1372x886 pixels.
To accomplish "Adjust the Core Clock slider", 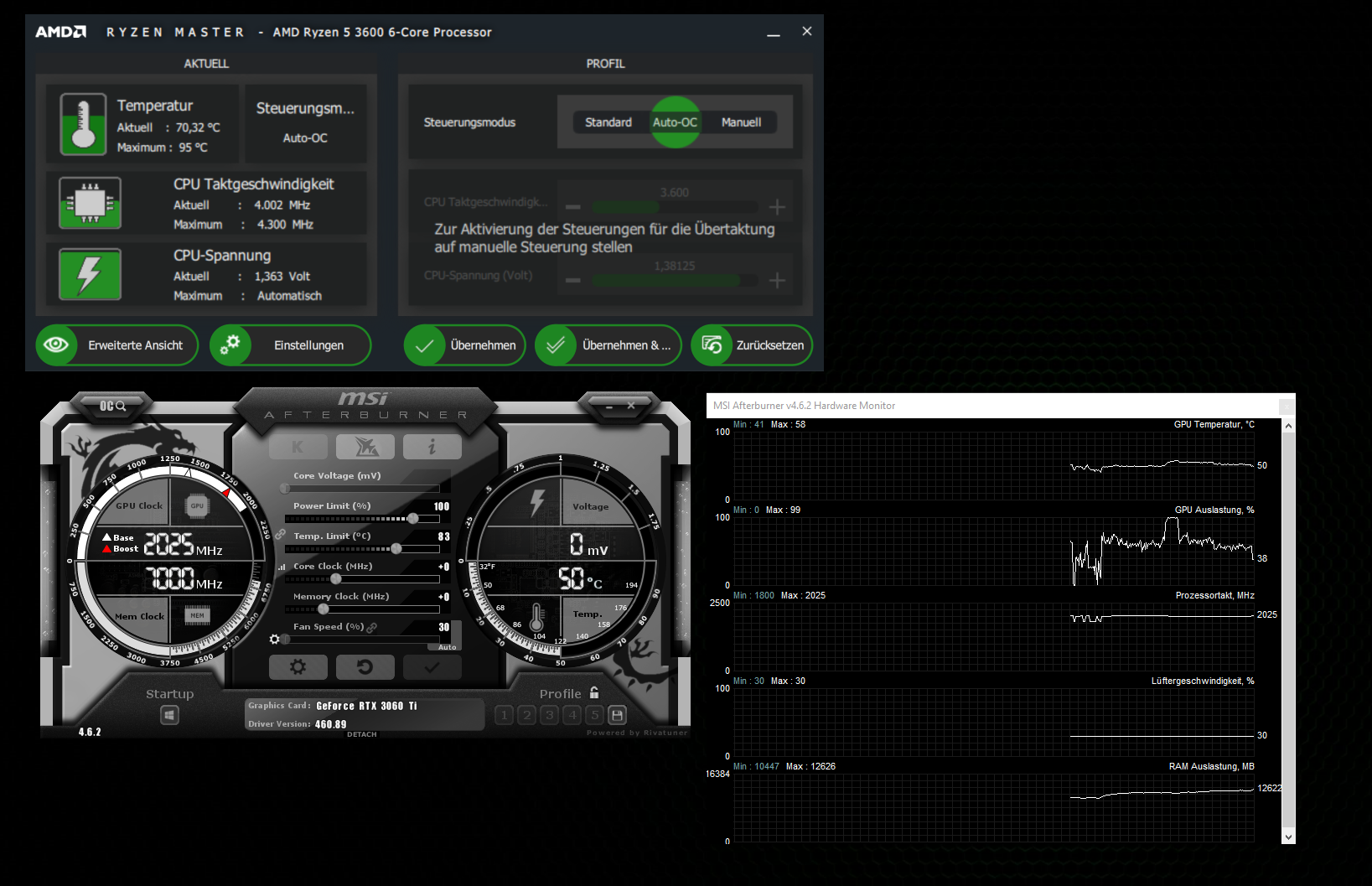I will (x=362, y=579).
